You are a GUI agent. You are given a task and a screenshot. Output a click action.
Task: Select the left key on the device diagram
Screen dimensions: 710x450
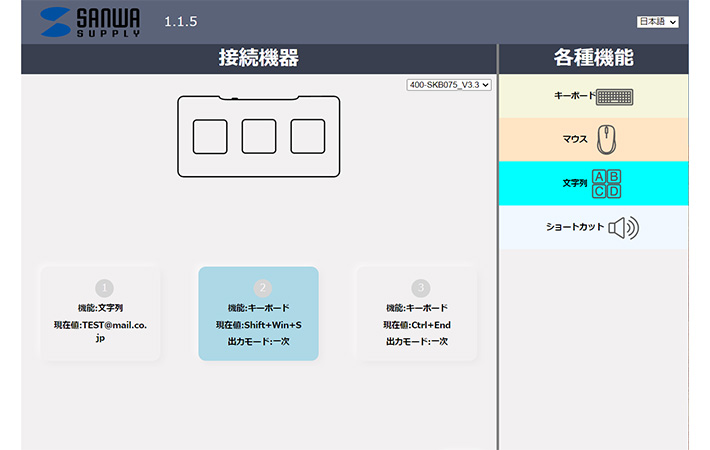coord(210,136)
